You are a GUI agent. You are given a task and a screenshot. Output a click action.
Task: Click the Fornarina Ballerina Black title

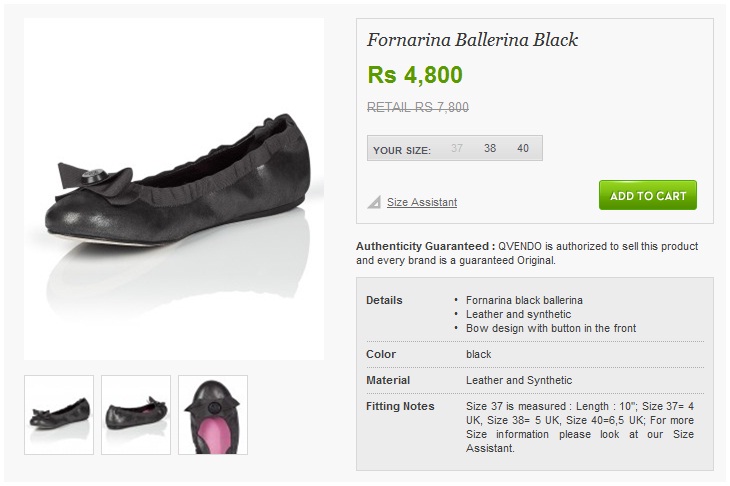click(x=472, y=41)
